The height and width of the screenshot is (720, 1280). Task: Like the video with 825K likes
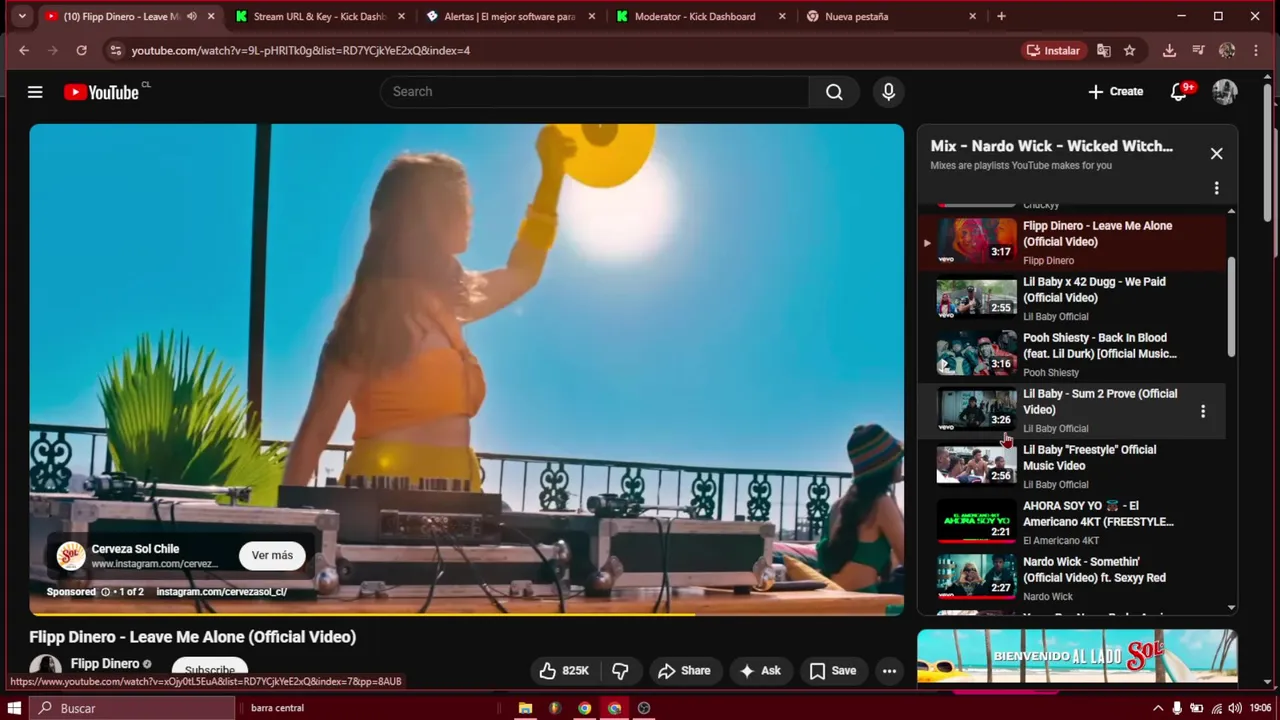(x=564, y=671)
